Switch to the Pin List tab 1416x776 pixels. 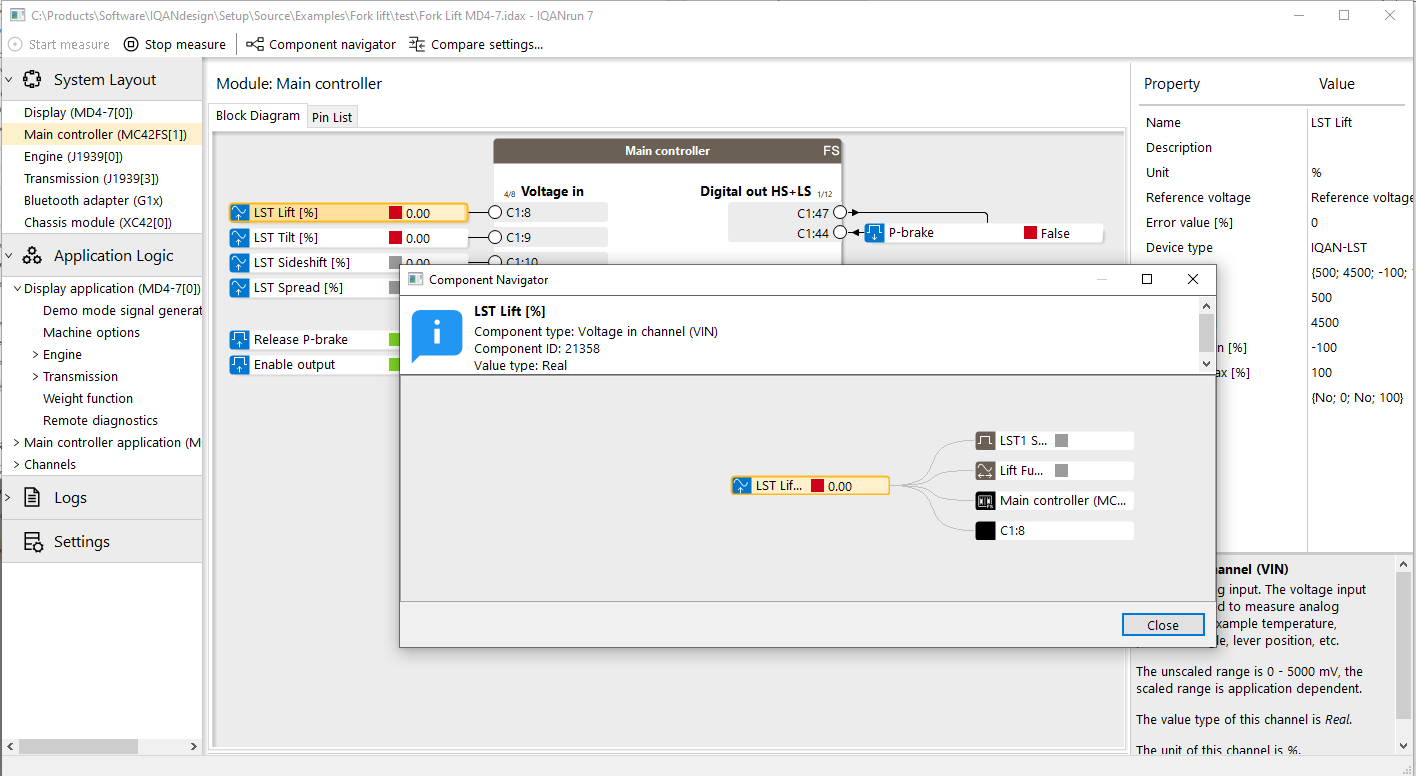332,117
